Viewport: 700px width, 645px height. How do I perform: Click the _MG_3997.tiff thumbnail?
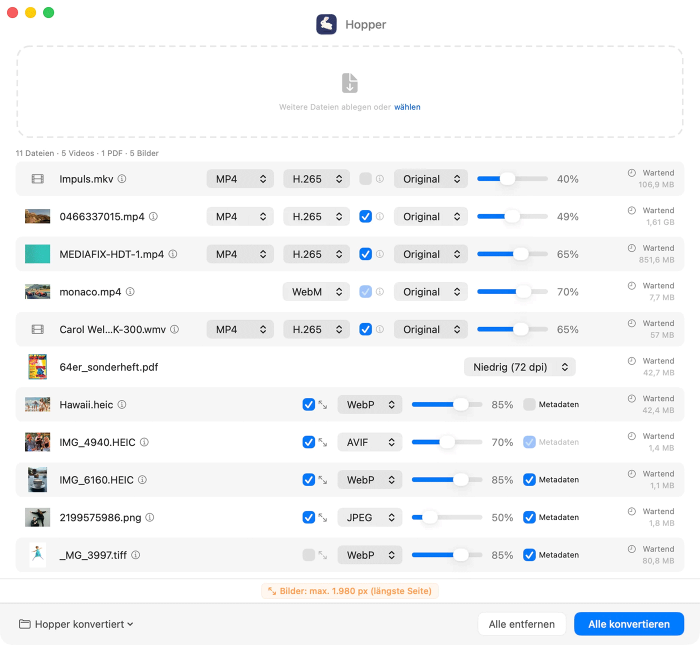(x=38, y=555)
